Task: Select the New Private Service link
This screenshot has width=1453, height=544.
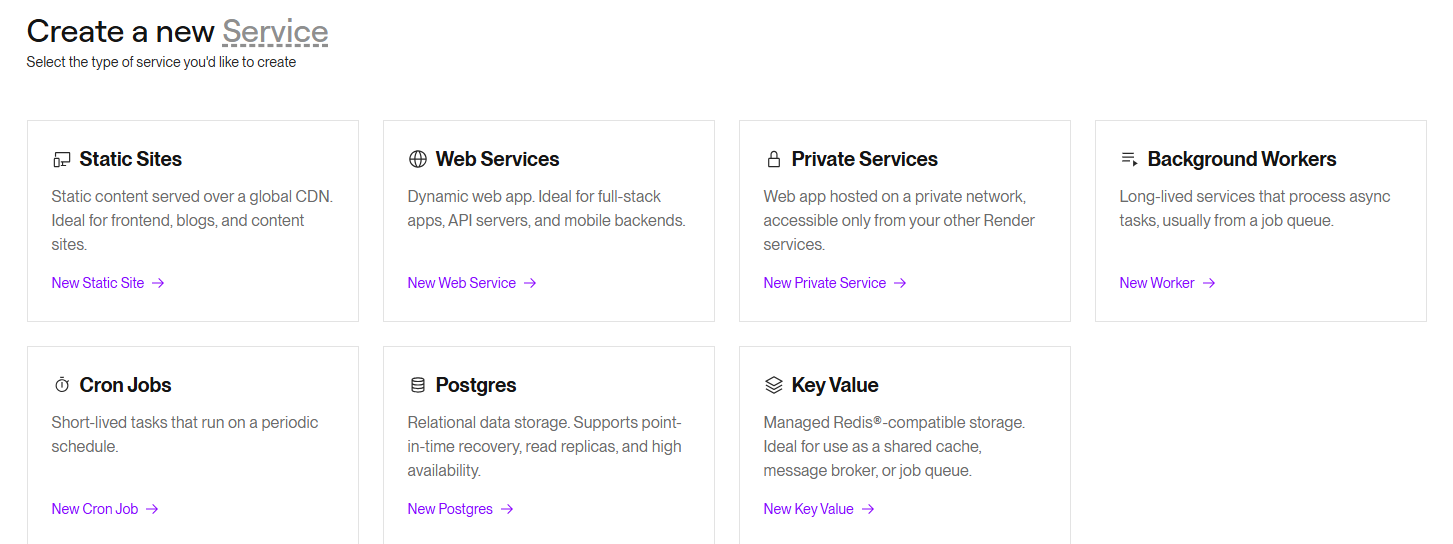Action: [825, 283]
